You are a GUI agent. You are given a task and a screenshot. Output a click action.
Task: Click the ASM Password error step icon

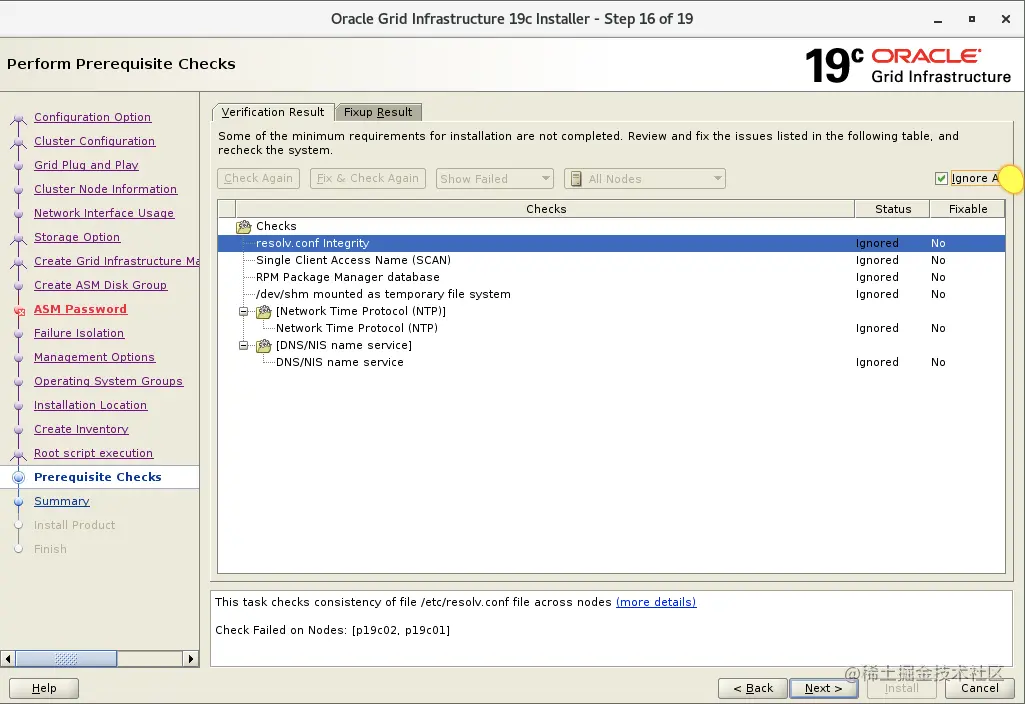(x=19, y=311)
